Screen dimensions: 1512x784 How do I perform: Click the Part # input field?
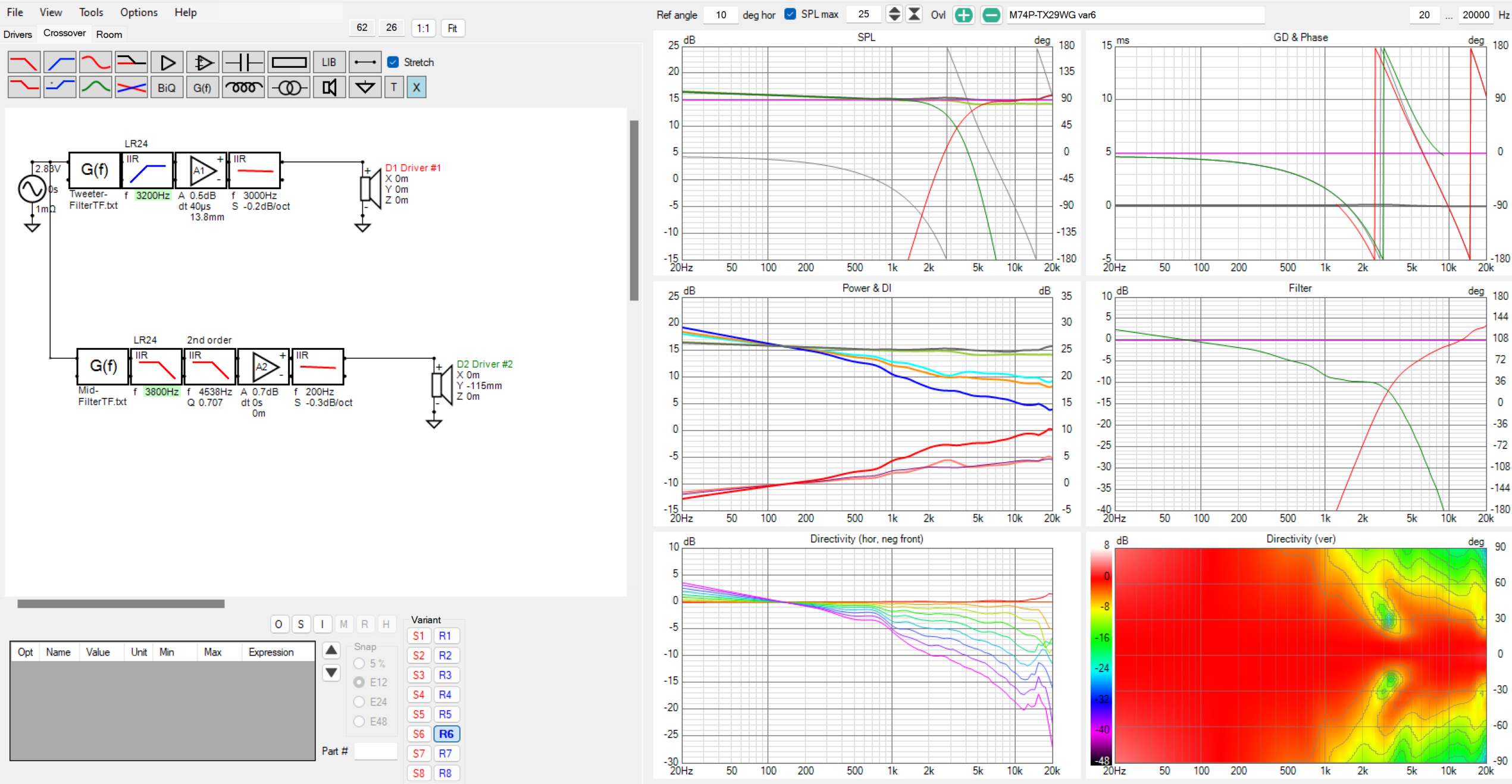375,751
